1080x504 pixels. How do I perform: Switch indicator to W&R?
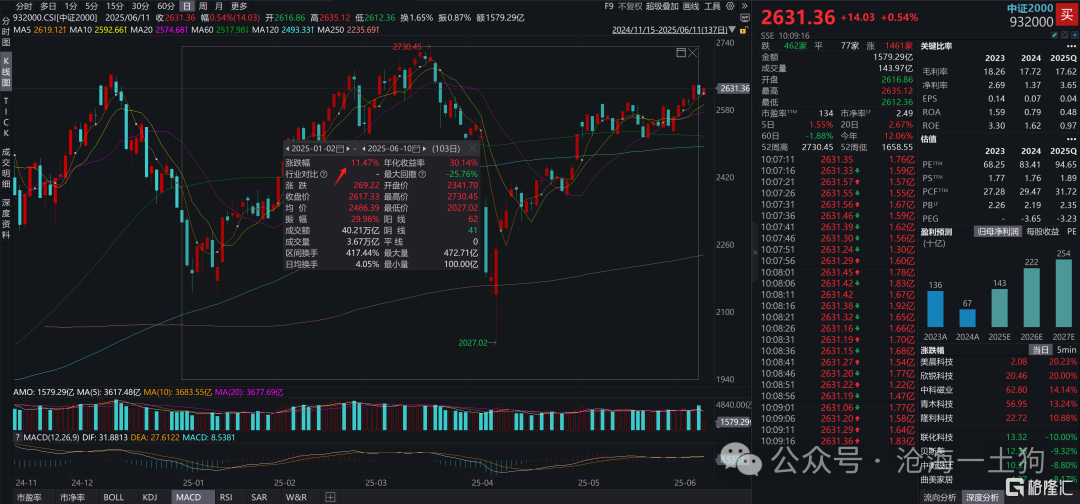point(295,496)
